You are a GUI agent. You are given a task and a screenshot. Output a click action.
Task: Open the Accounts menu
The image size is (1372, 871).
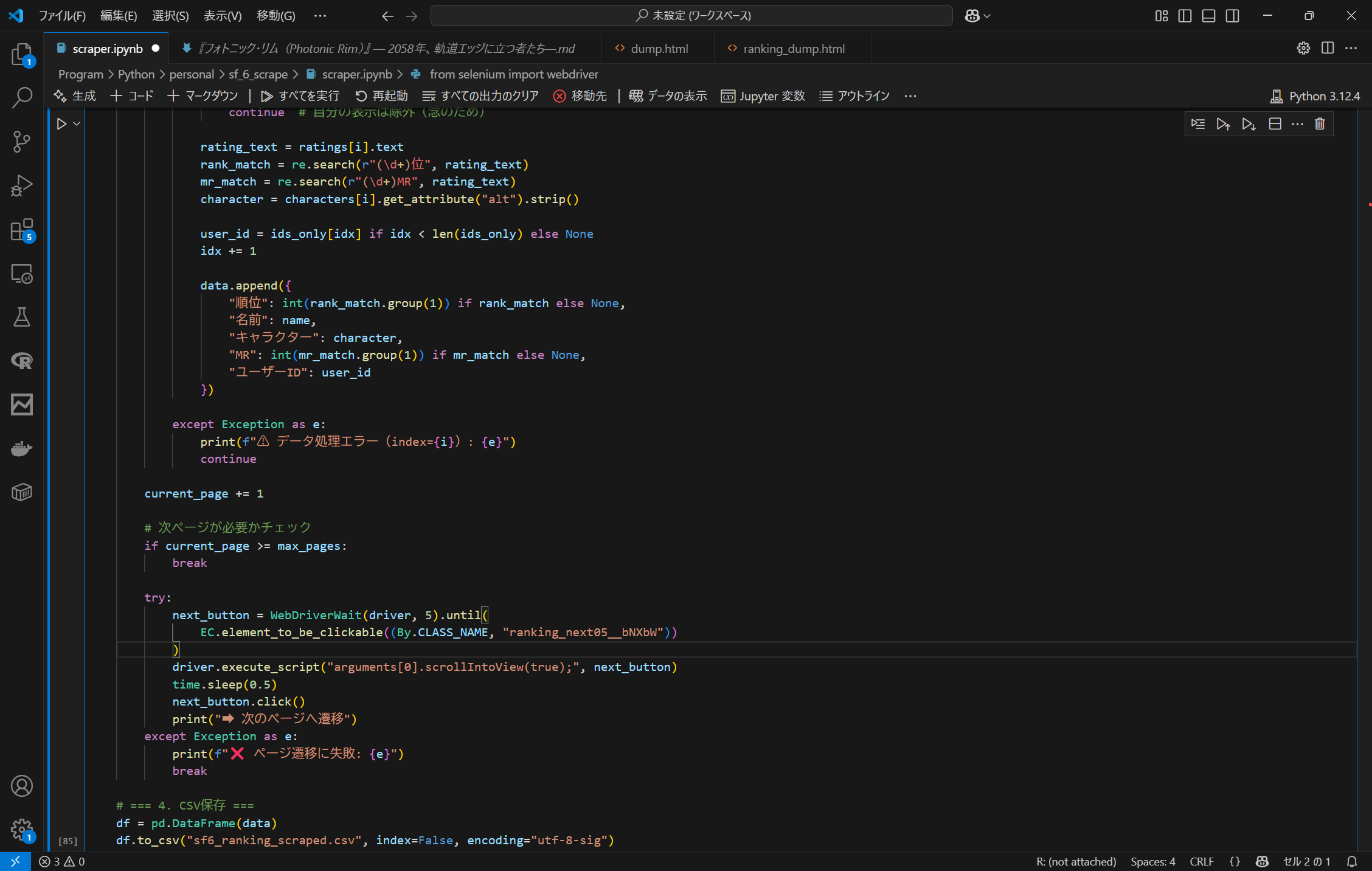[22, 786]
